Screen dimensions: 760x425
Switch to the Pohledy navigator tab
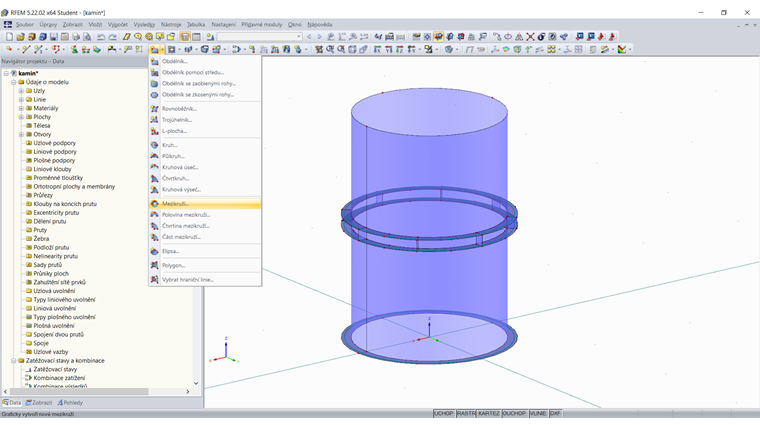(x=70, y=403)
